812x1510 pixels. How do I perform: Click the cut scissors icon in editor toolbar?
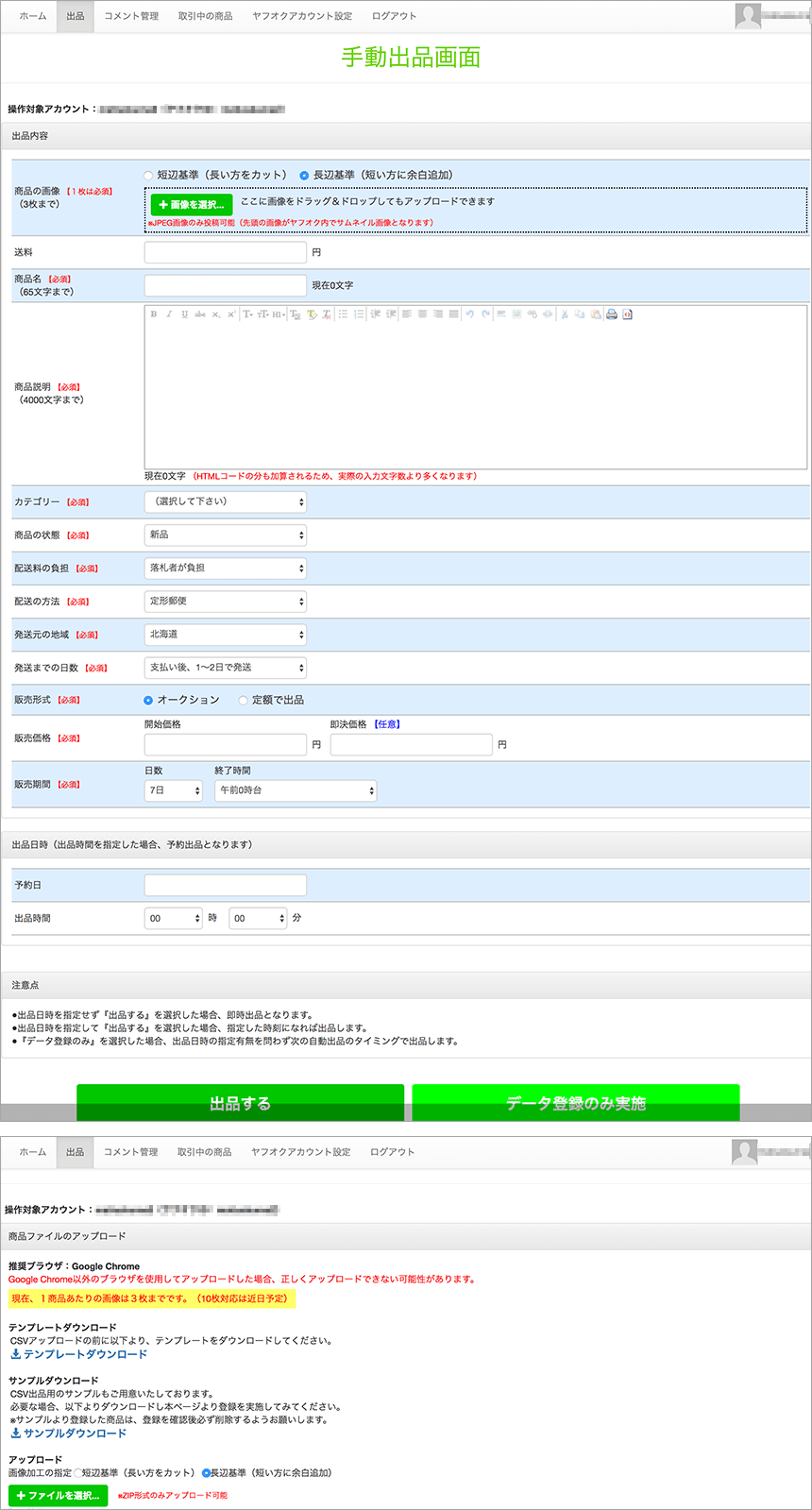click(x=565, y=314)
